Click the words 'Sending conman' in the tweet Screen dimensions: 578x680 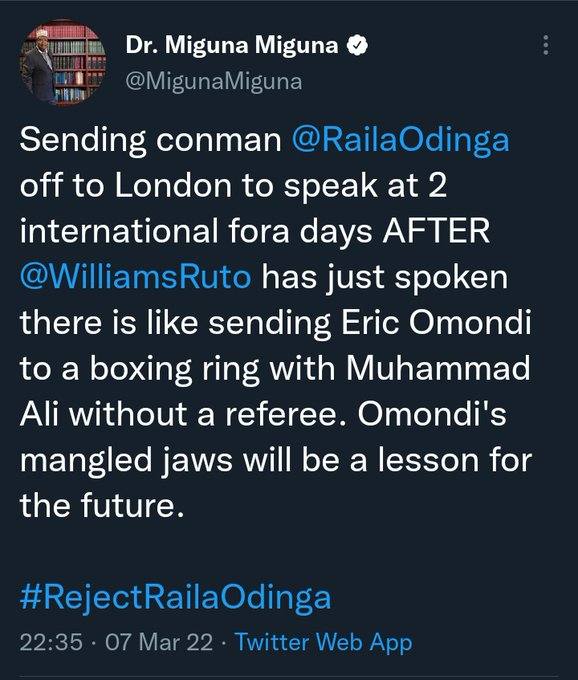click(x=150, y=140)
